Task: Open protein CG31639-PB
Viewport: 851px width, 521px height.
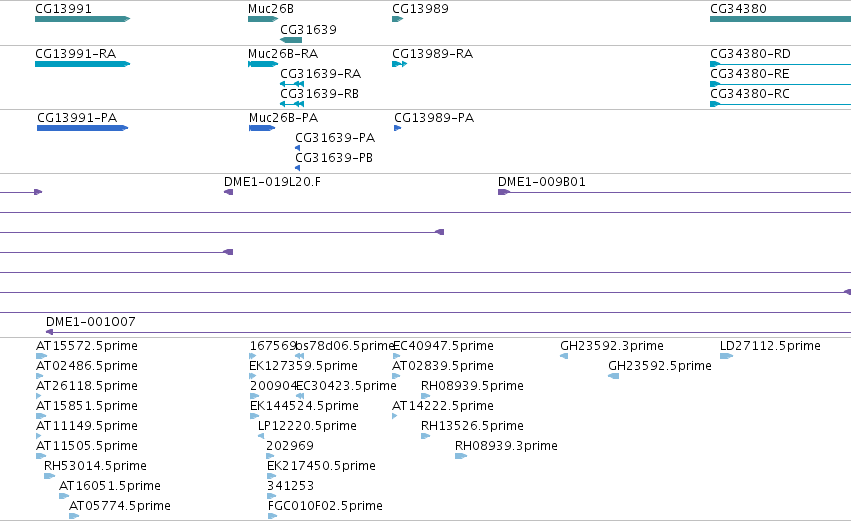Action: point(334,158)
